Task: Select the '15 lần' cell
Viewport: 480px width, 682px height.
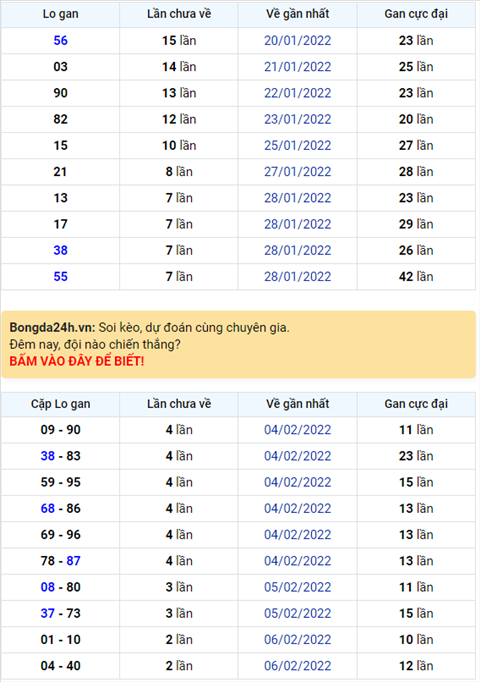Action: point(179,40)
